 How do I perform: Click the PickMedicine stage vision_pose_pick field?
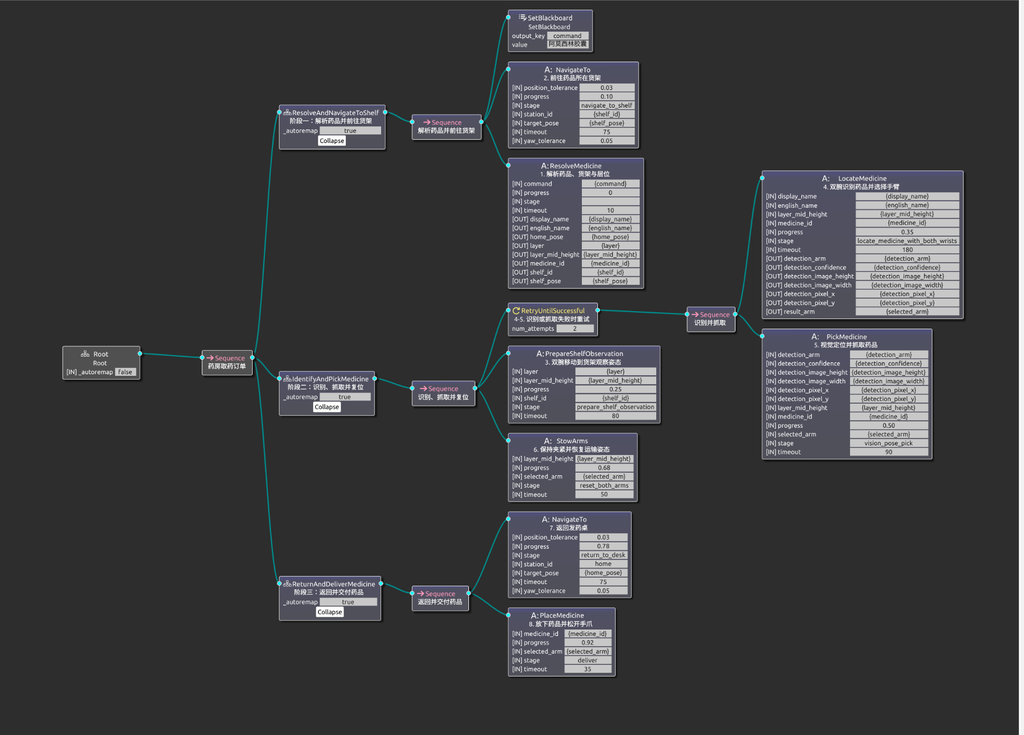[888, 443]
